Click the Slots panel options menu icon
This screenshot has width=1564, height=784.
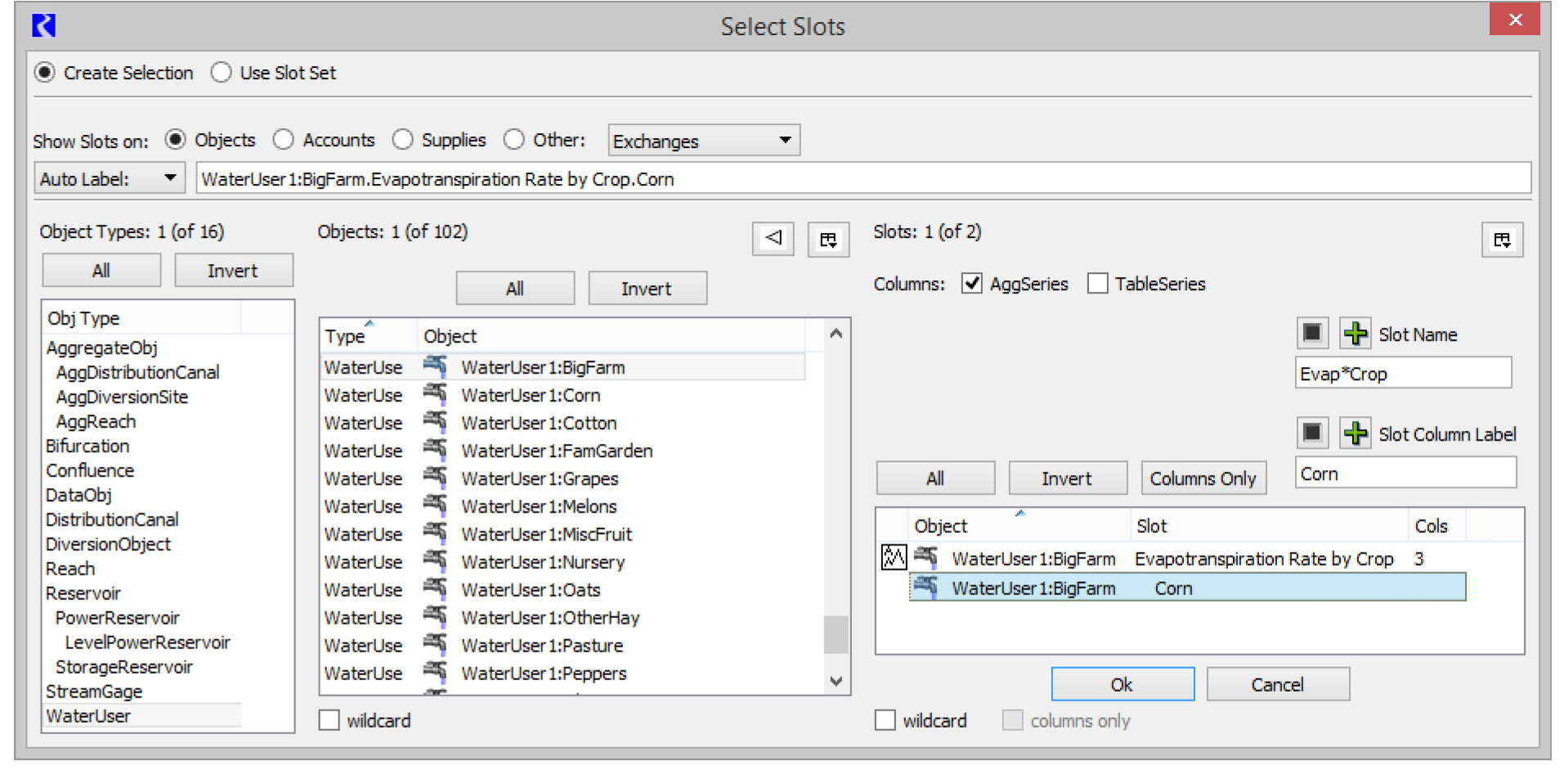click(x=1502, y=240)
